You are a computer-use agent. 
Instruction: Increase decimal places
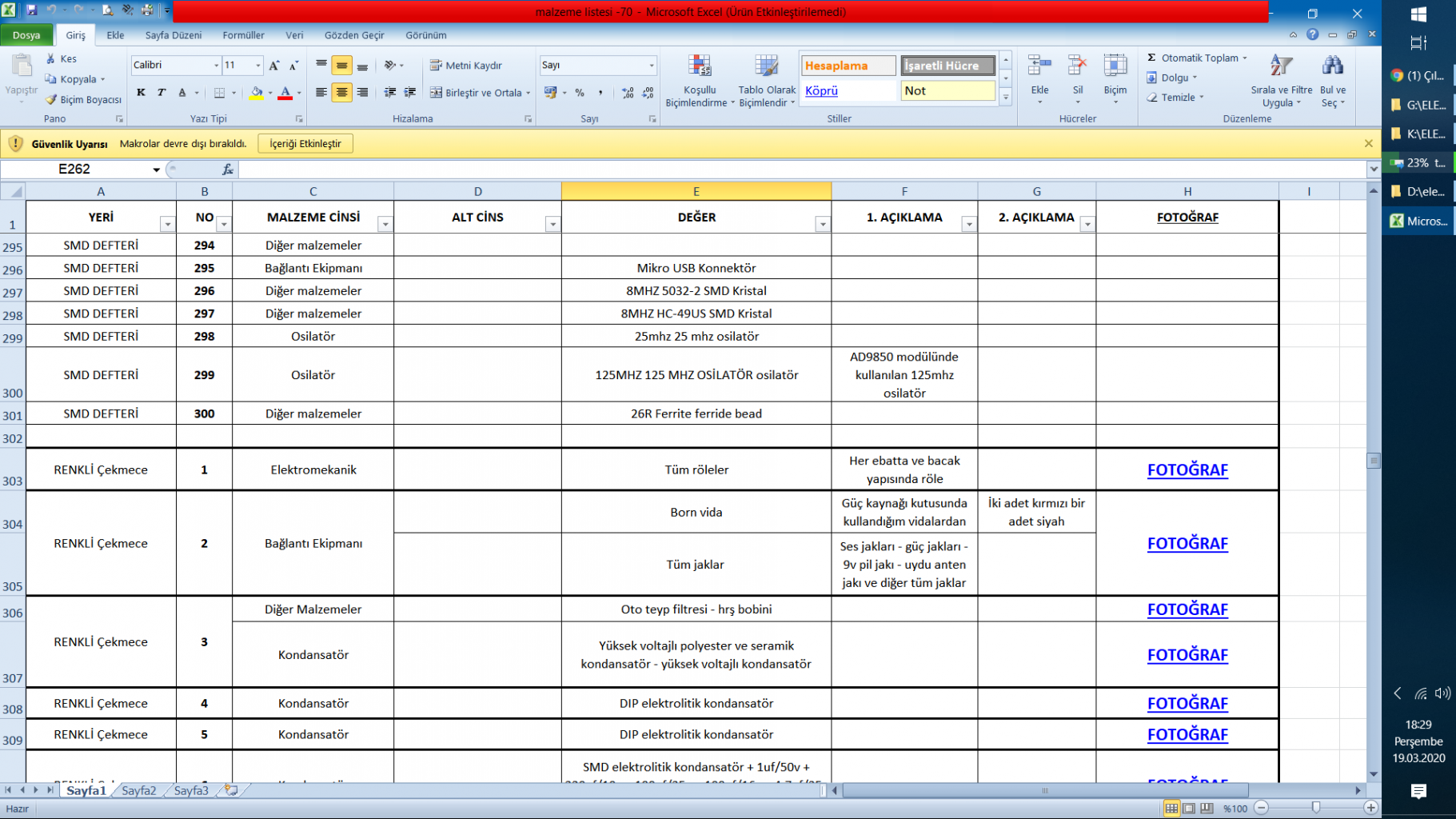(628, 93)
